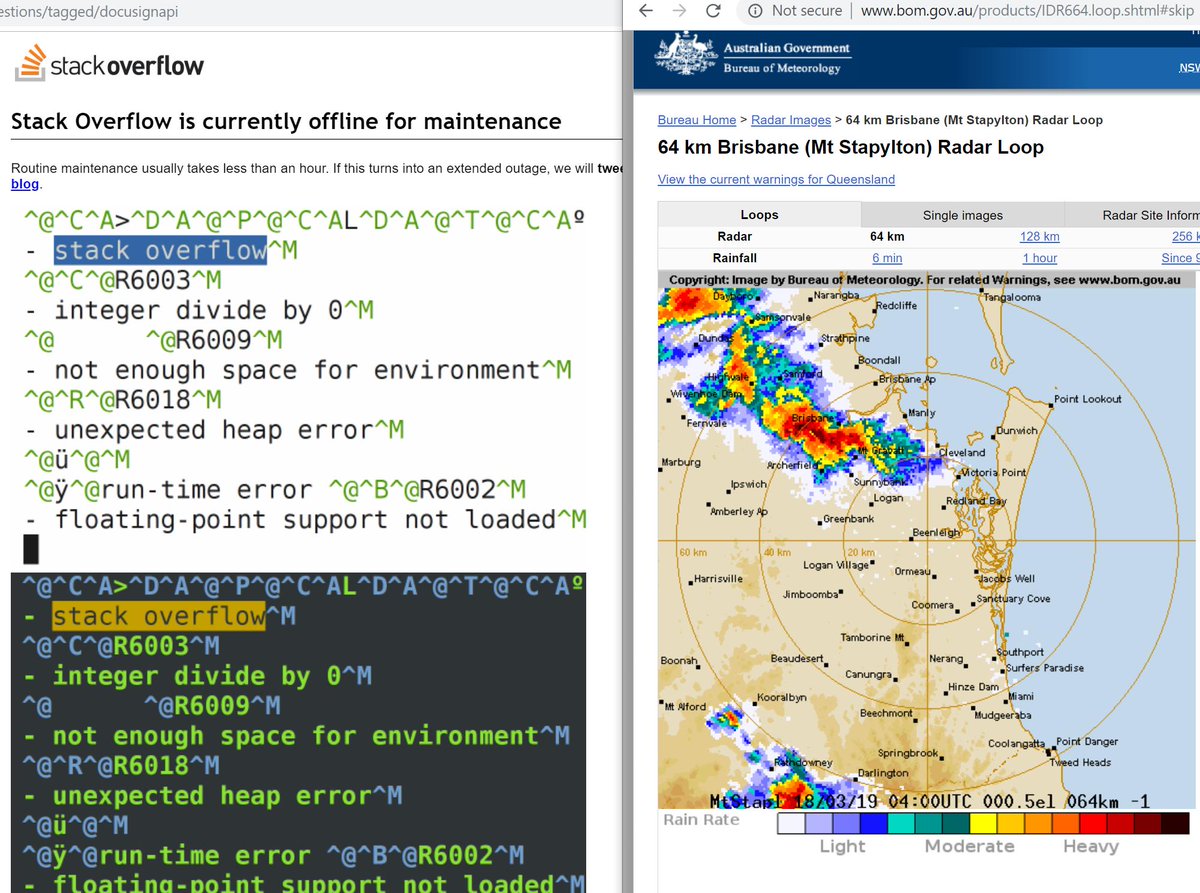
Task: Open the Radar Images breadcrumb link
Action: click(791, 120)
